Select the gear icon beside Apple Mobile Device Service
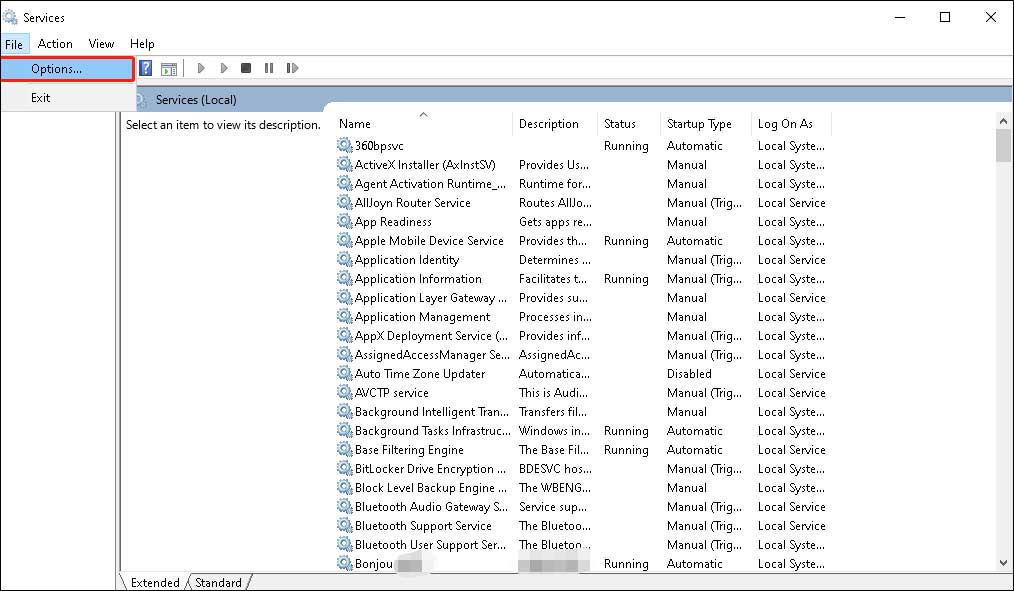 click(x=345, y=241)
